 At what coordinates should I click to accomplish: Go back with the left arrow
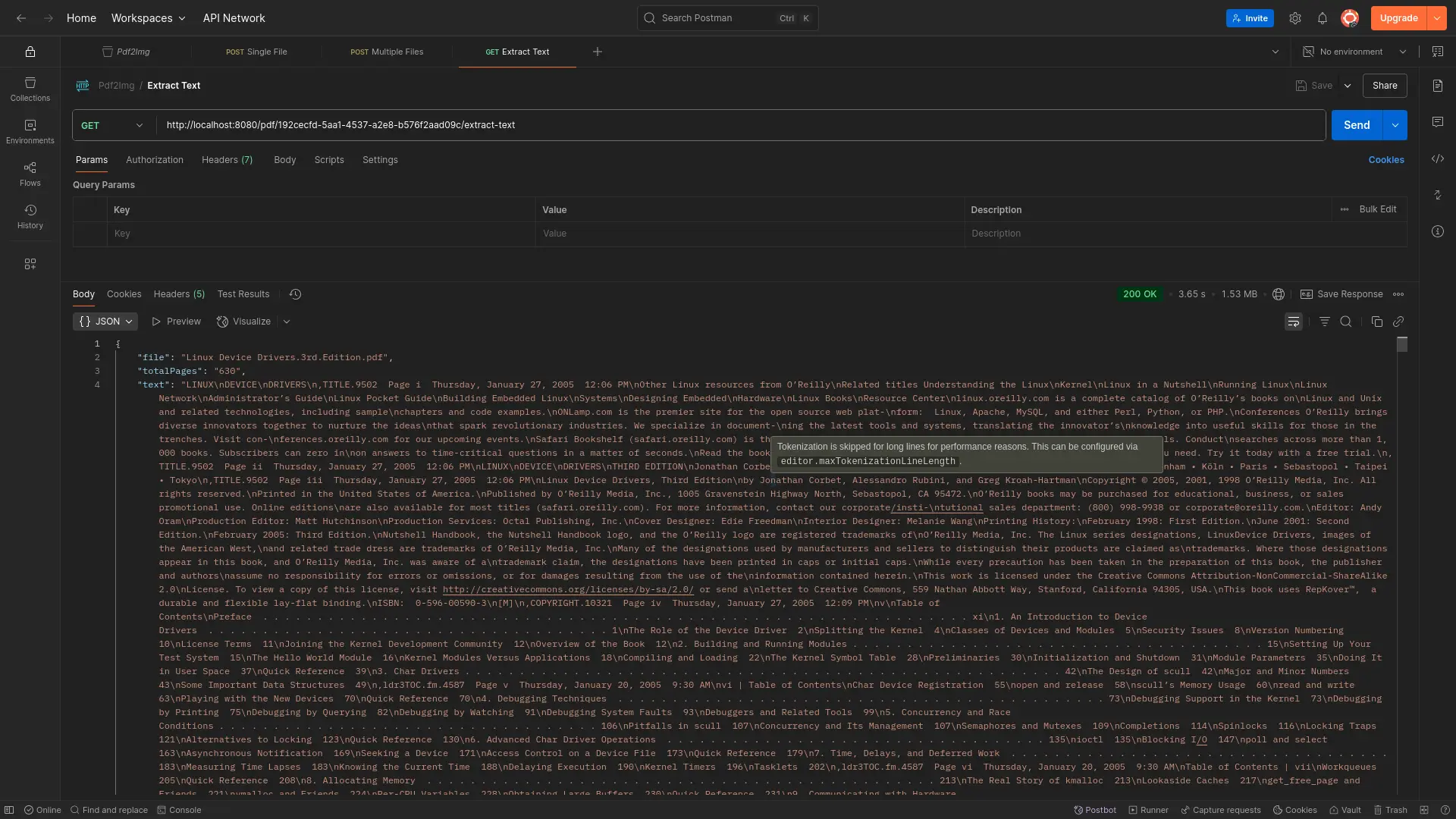tap(21, 18)
